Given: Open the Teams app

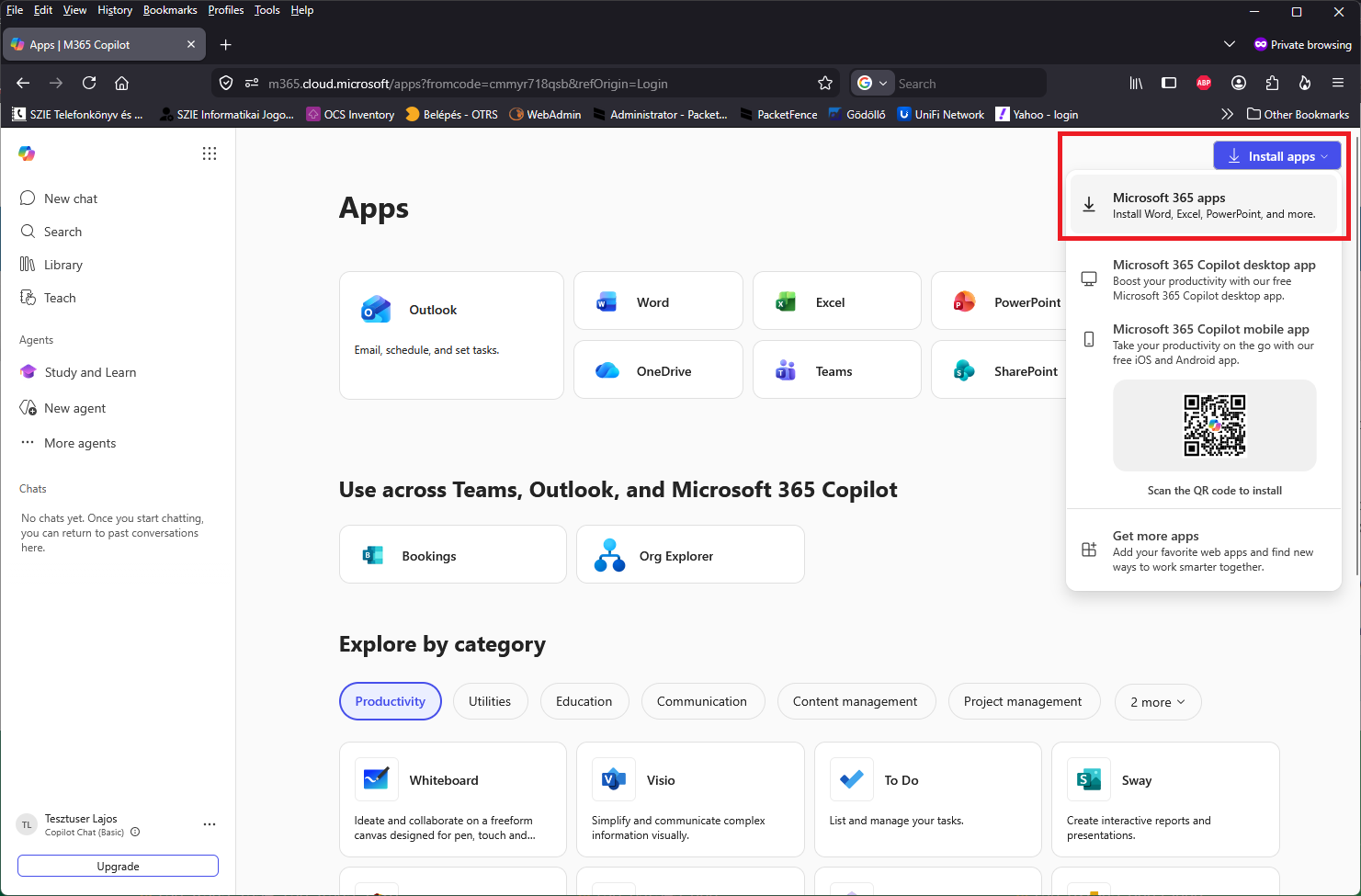Looking at the screenshot, I should coord(836,369).
